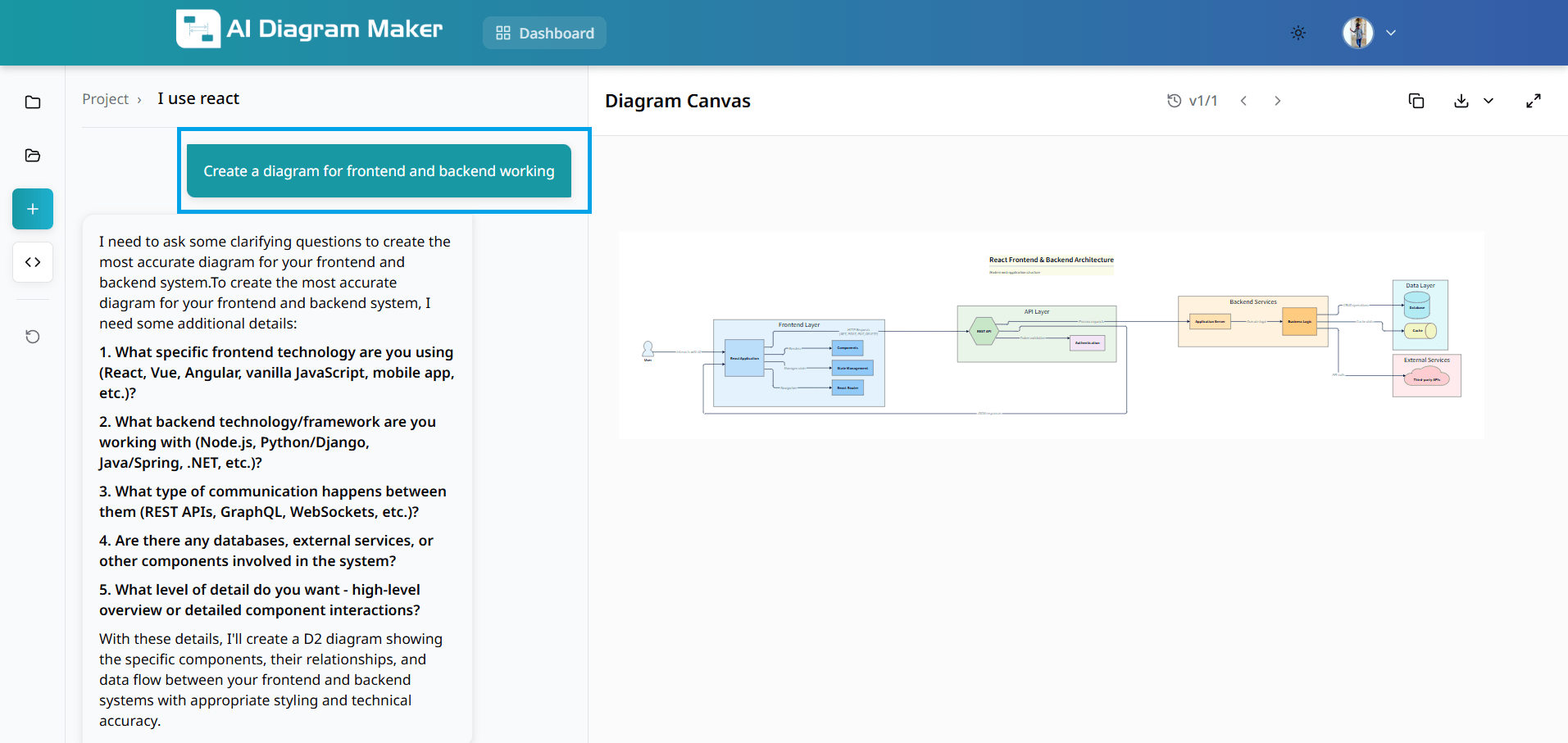Click the version history clock icon
Image resolution: width=1568 pixels, height=743 pixels.
(1174, 100)
